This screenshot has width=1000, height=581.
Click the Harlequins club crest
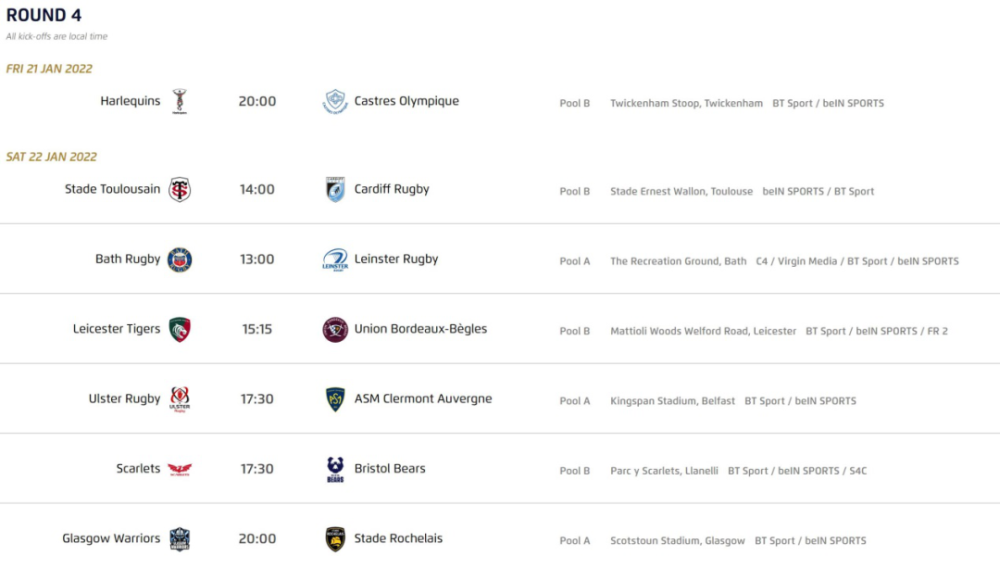click(180, 101)
